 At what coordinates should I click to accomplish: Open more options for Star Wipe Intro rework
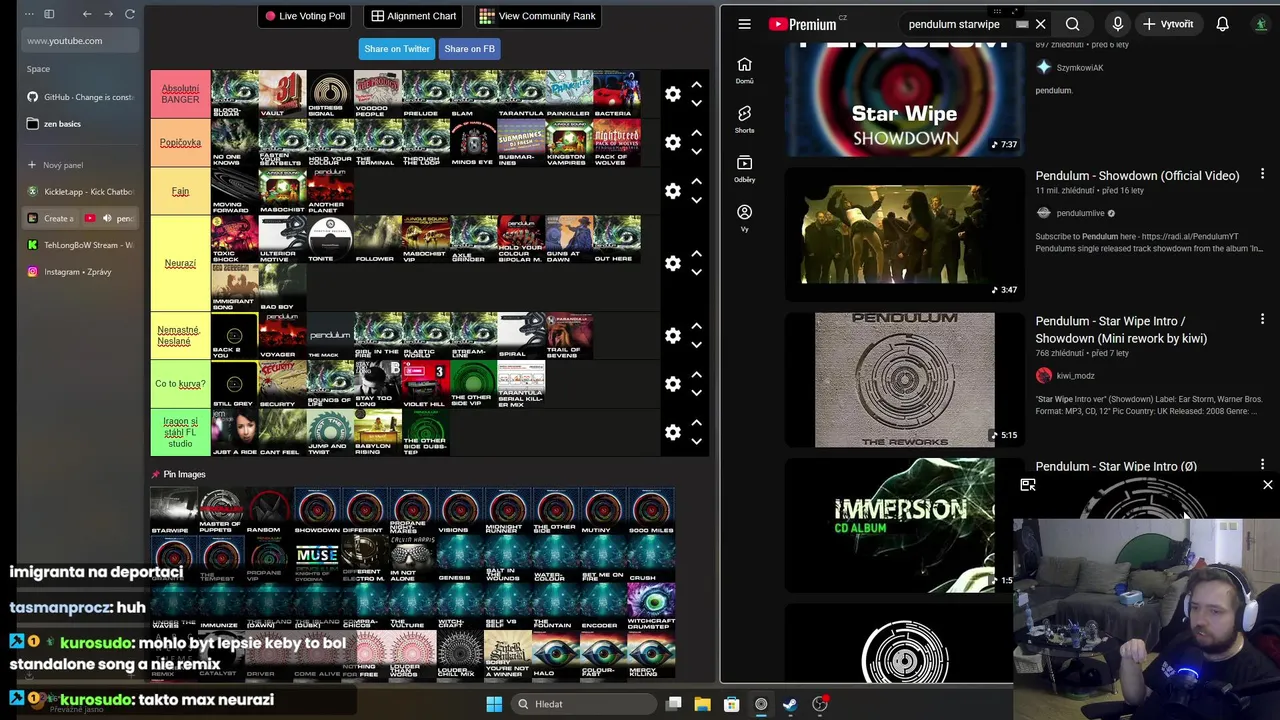click(1262, 319)
